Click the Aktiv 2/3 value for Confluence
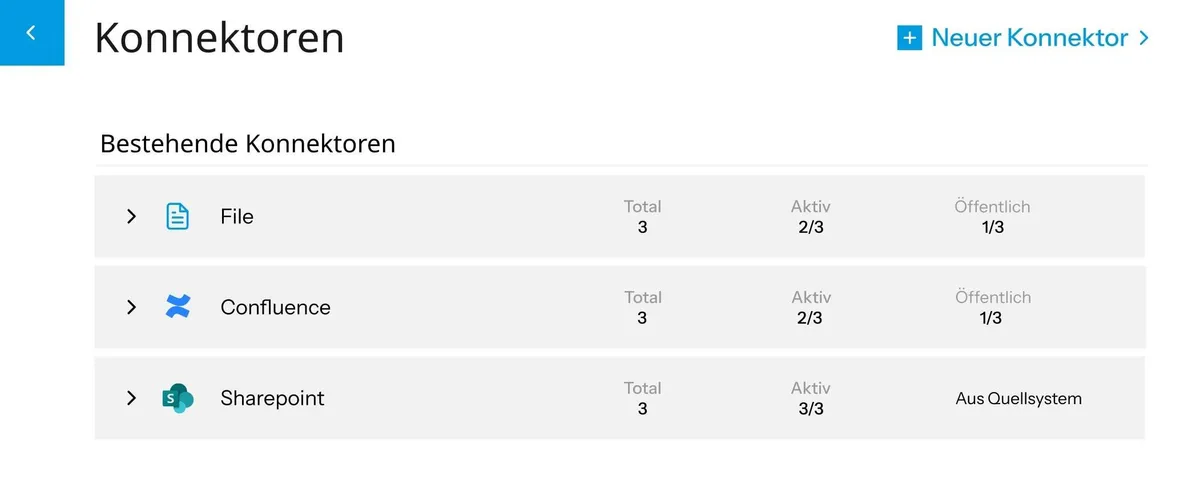The height and width of the screenshot is (492, 1200). click(x=810, y=318)
